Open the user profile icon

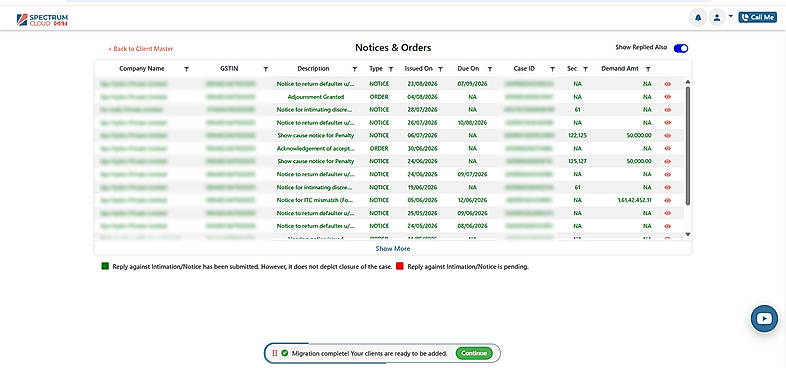click(x=717, y=18)
